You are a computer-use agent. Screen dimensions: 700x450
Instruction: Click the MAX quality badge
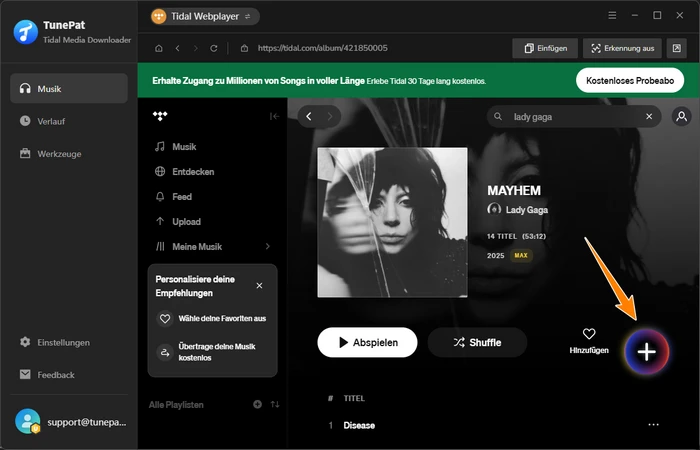pos(521,255)
